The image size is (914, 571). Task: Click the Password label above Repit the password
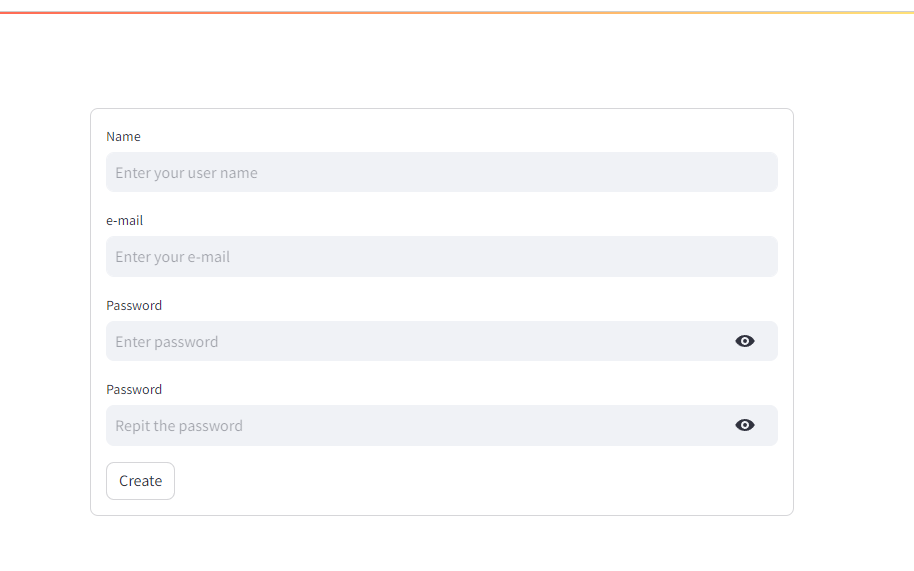pos(134,389)
